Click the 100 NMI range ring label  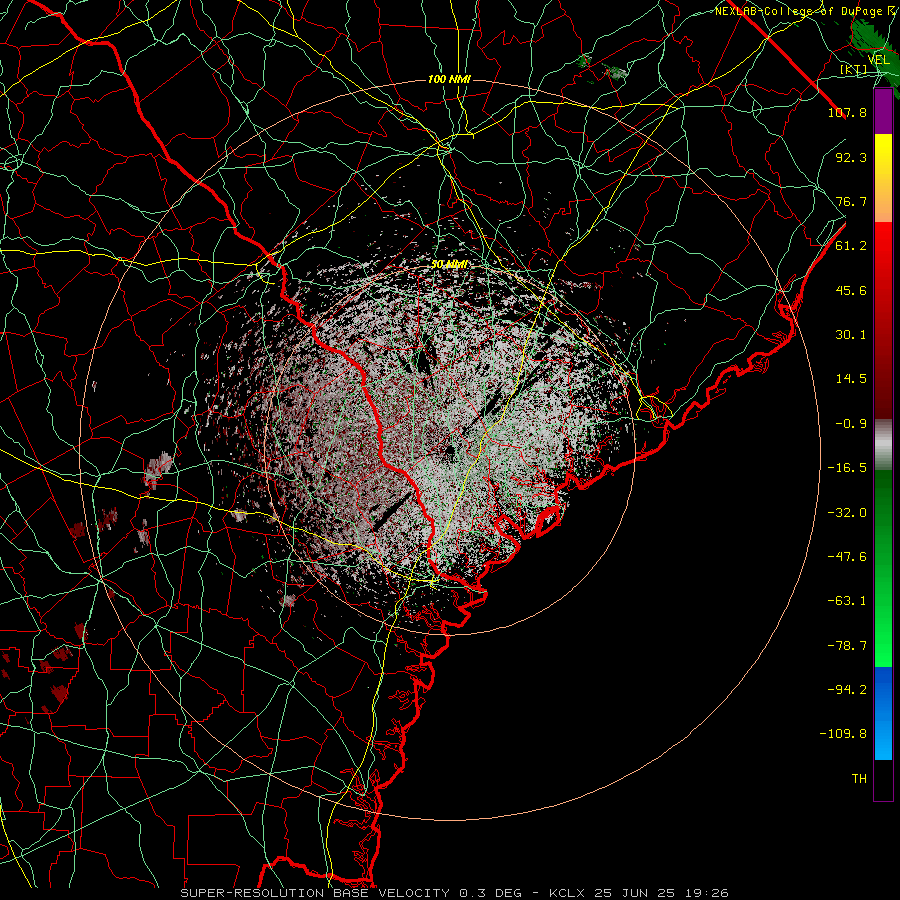click(x=449, y=79)
